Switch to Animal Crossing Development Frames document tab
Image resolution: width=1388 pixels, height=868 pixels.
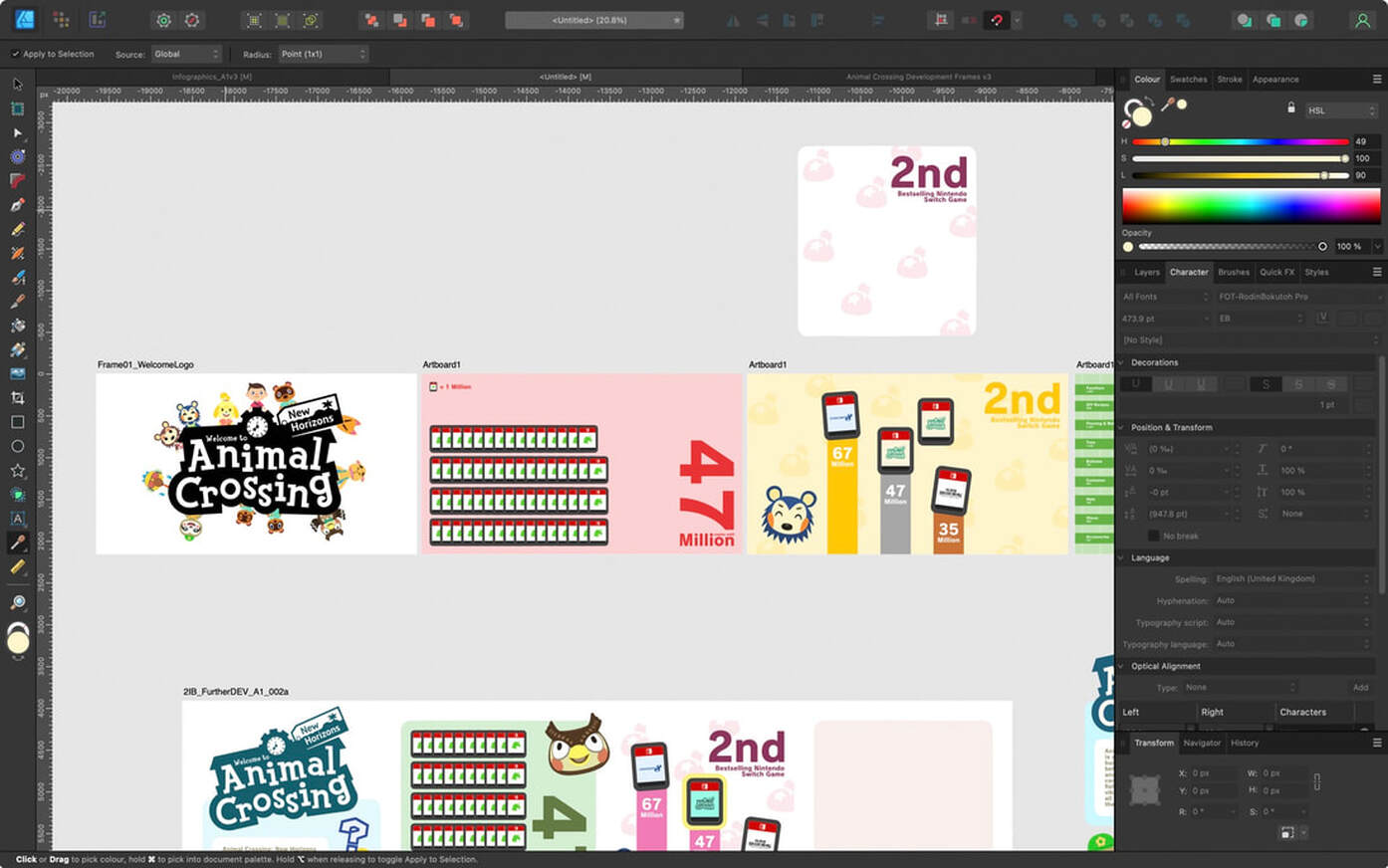918,77
